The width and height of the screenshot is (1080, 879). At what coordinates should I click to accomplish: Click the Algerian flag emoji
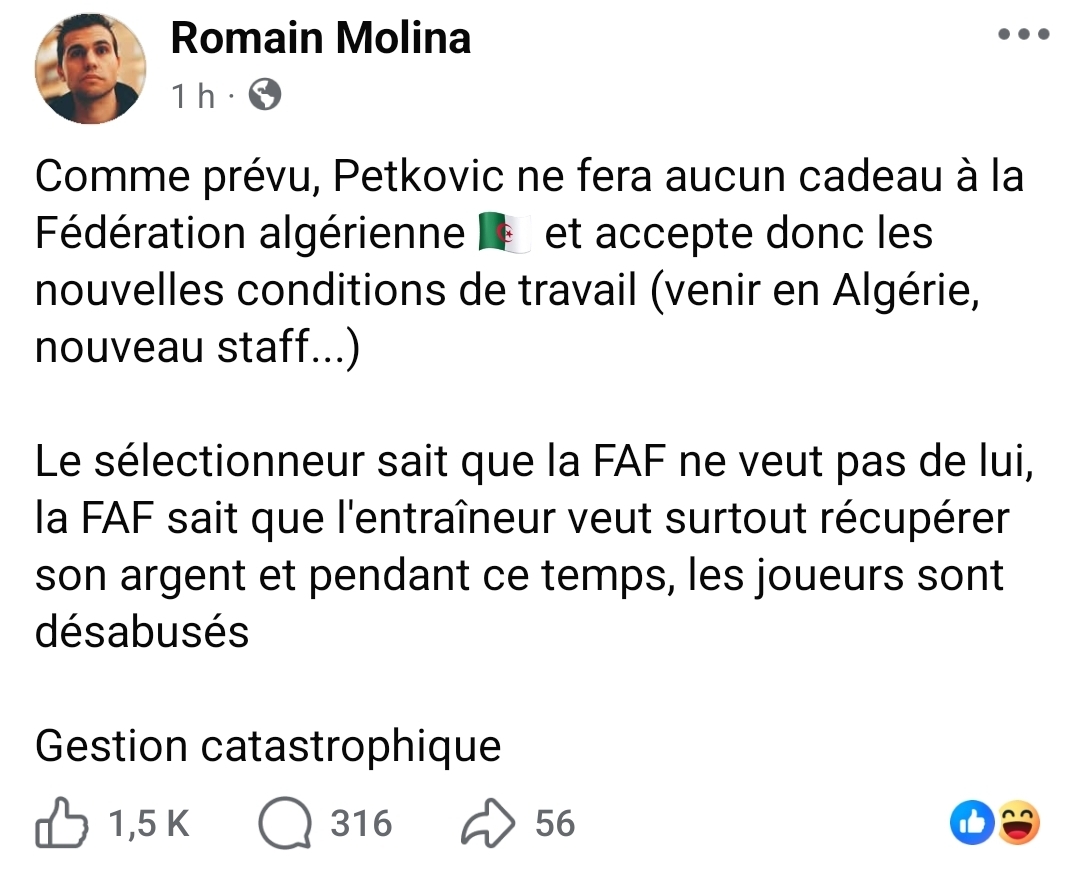click(505, 234)
